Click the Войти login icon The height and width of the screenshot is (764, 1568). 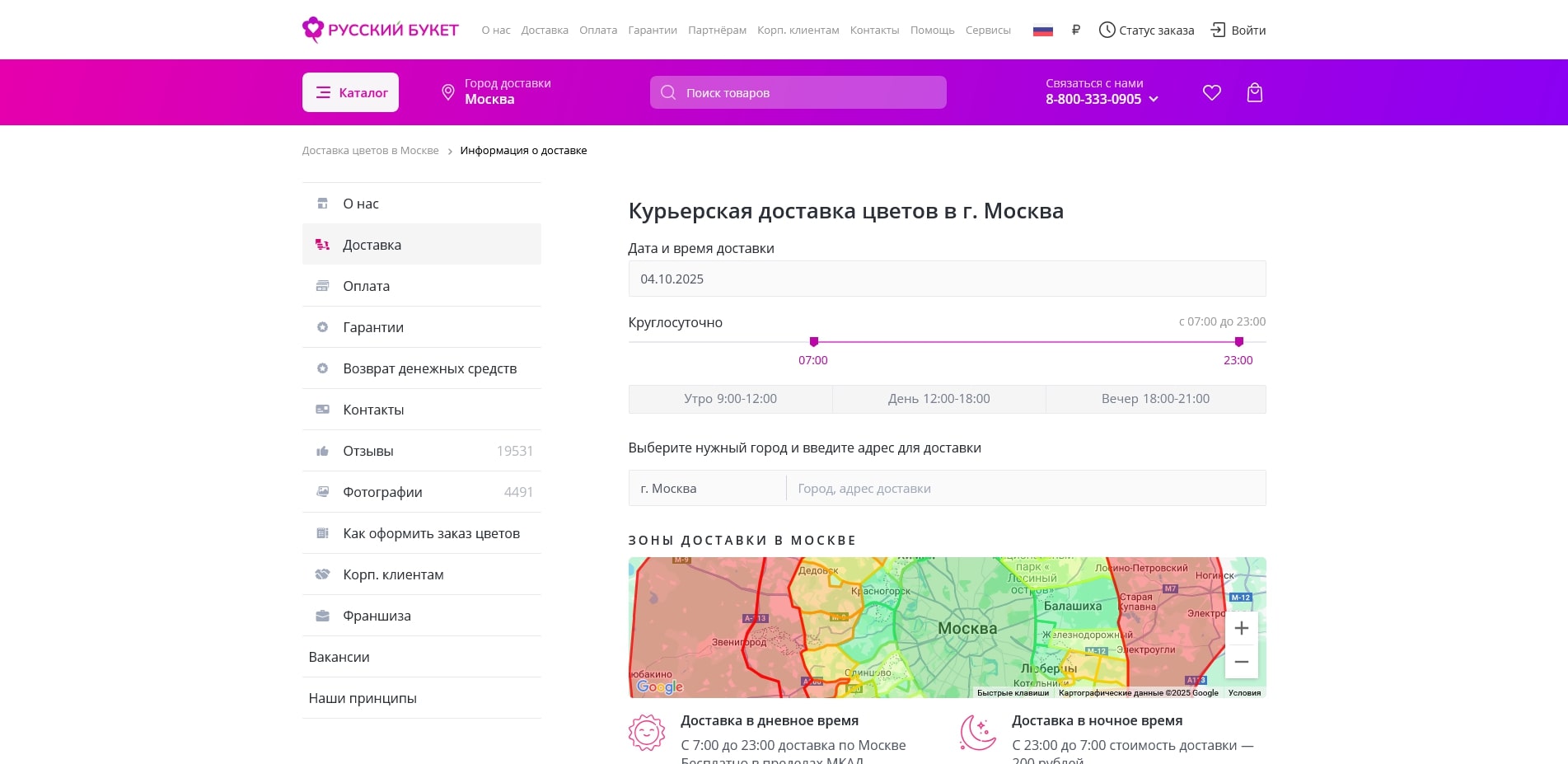click(x=1217, y=30)
